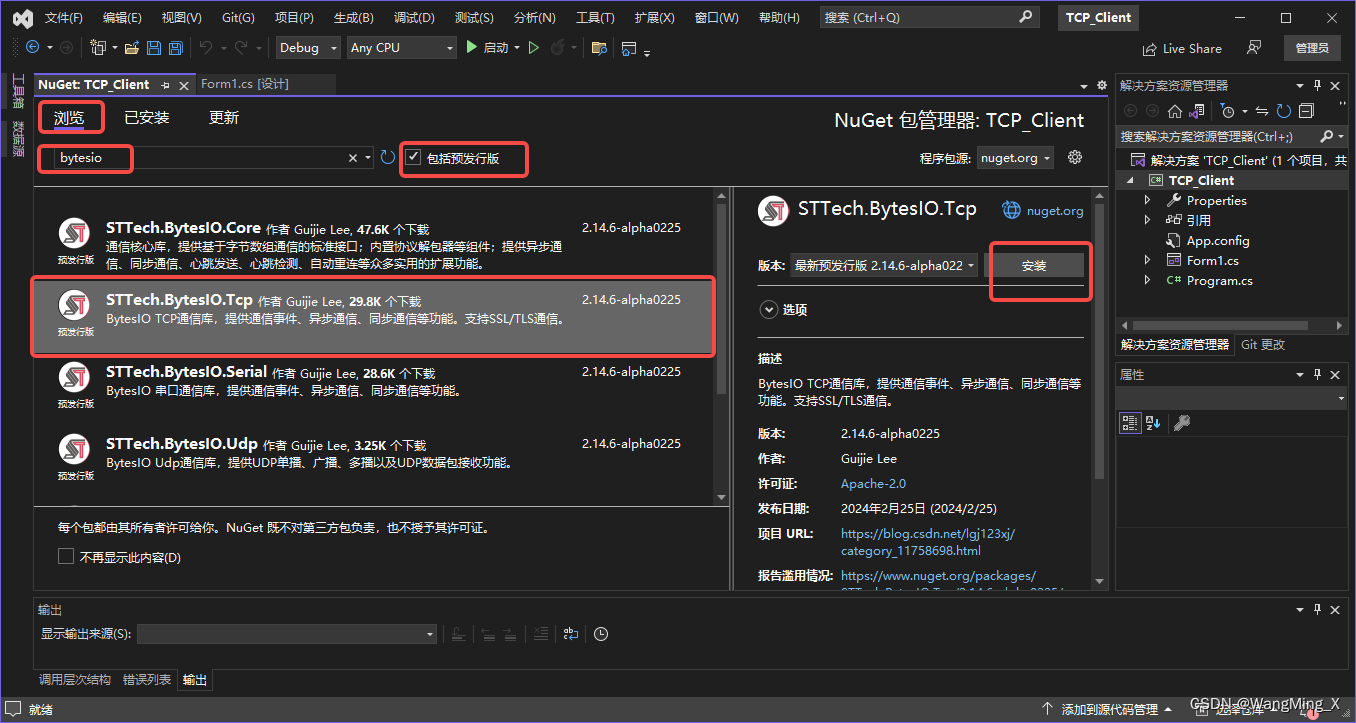This screenshot has width=1356, height=723.
Task: Switch to the Form1.cs design tab
Action: [x=244, y=85]
